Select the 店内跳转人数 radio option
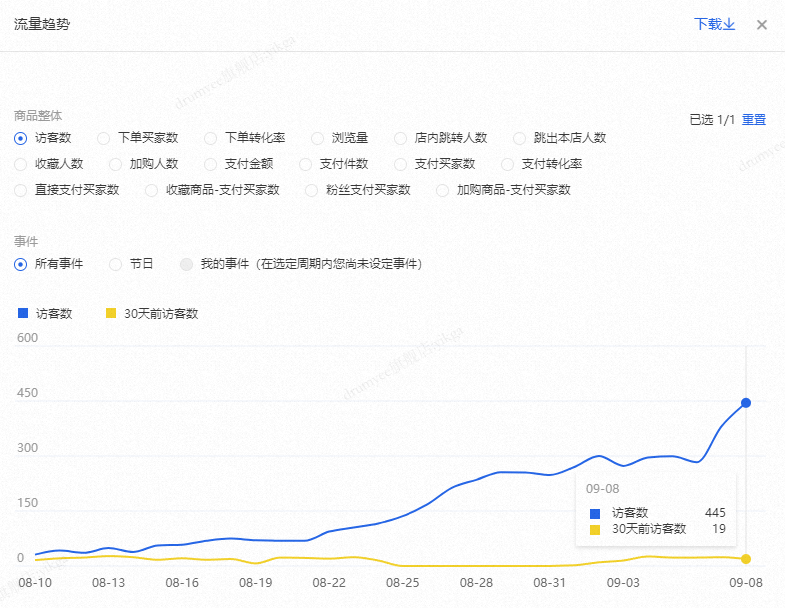This screenshot has width=785, height=608. [x=401, y=138]
